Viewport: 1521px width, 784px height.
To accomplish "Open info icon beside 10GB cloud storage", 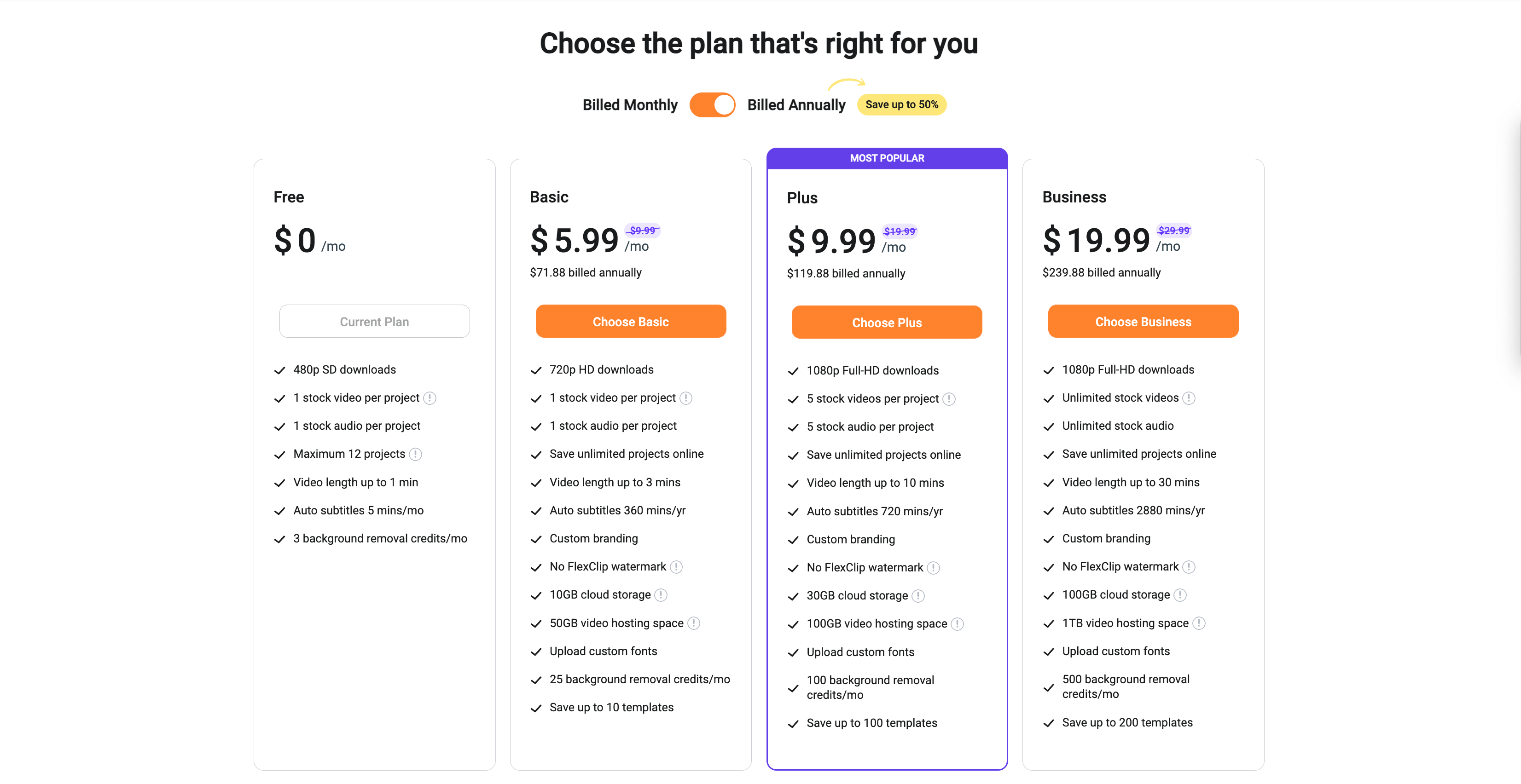I will [661, 595].
